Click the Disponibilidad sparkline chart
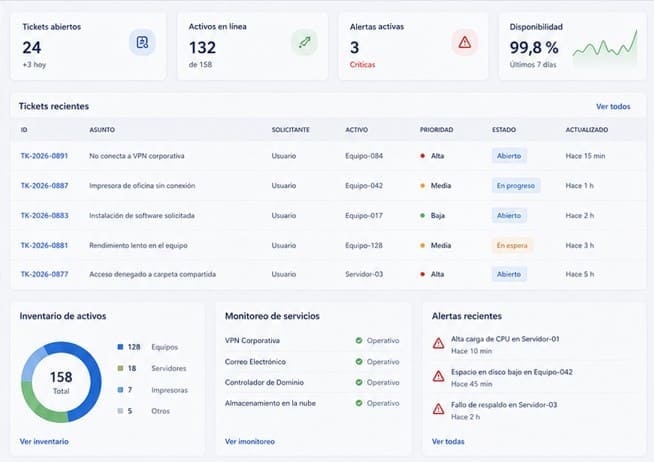The height and width of the screenshot is (462, 654). click(x=605, y=48)
